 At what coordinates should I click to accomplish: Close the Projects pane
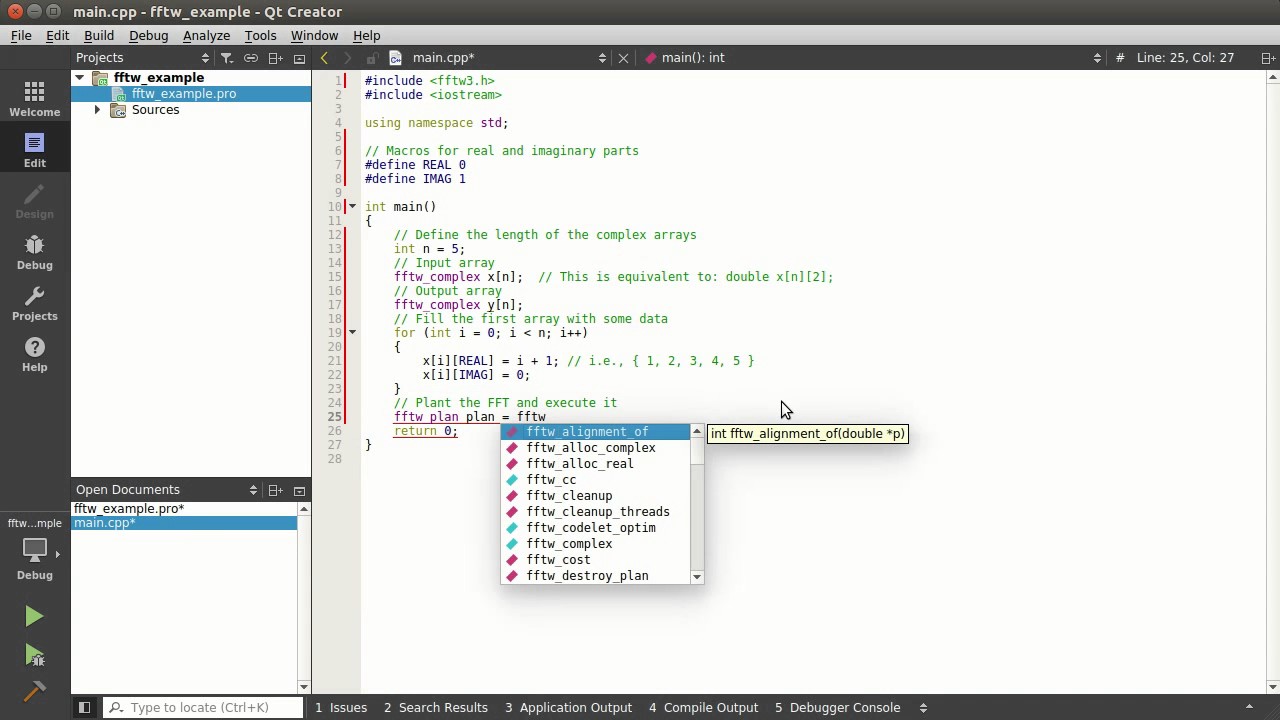pyautogui.click(x=299, y=58)
